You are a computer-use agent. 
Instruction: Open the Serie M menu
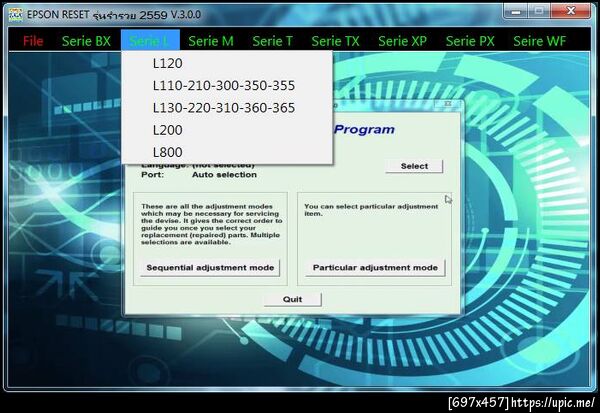(x=211, y=41)
